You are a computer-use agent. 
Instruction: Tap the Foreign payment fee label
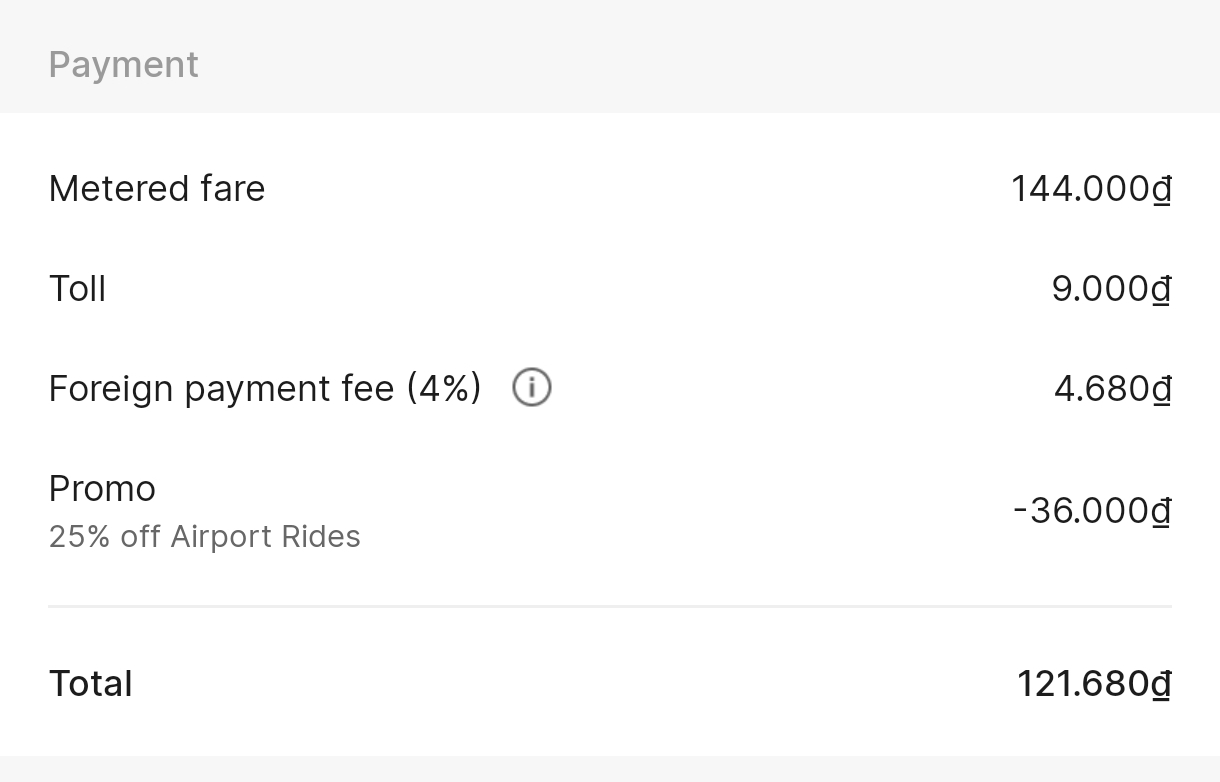click(222, 388)
